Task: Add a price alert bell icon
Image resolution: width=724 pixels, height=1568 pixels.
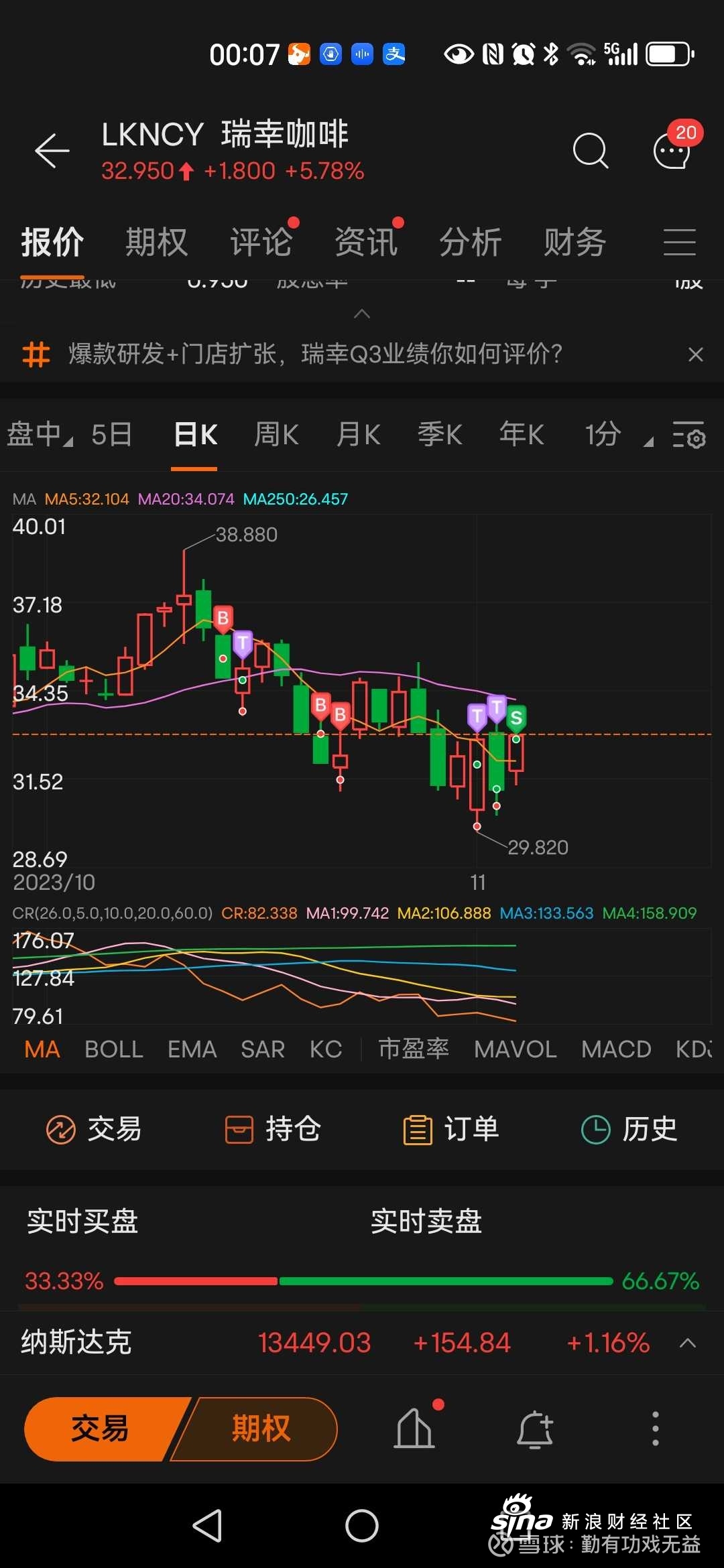Action: pyautogui.click(x=534, y=1429)
